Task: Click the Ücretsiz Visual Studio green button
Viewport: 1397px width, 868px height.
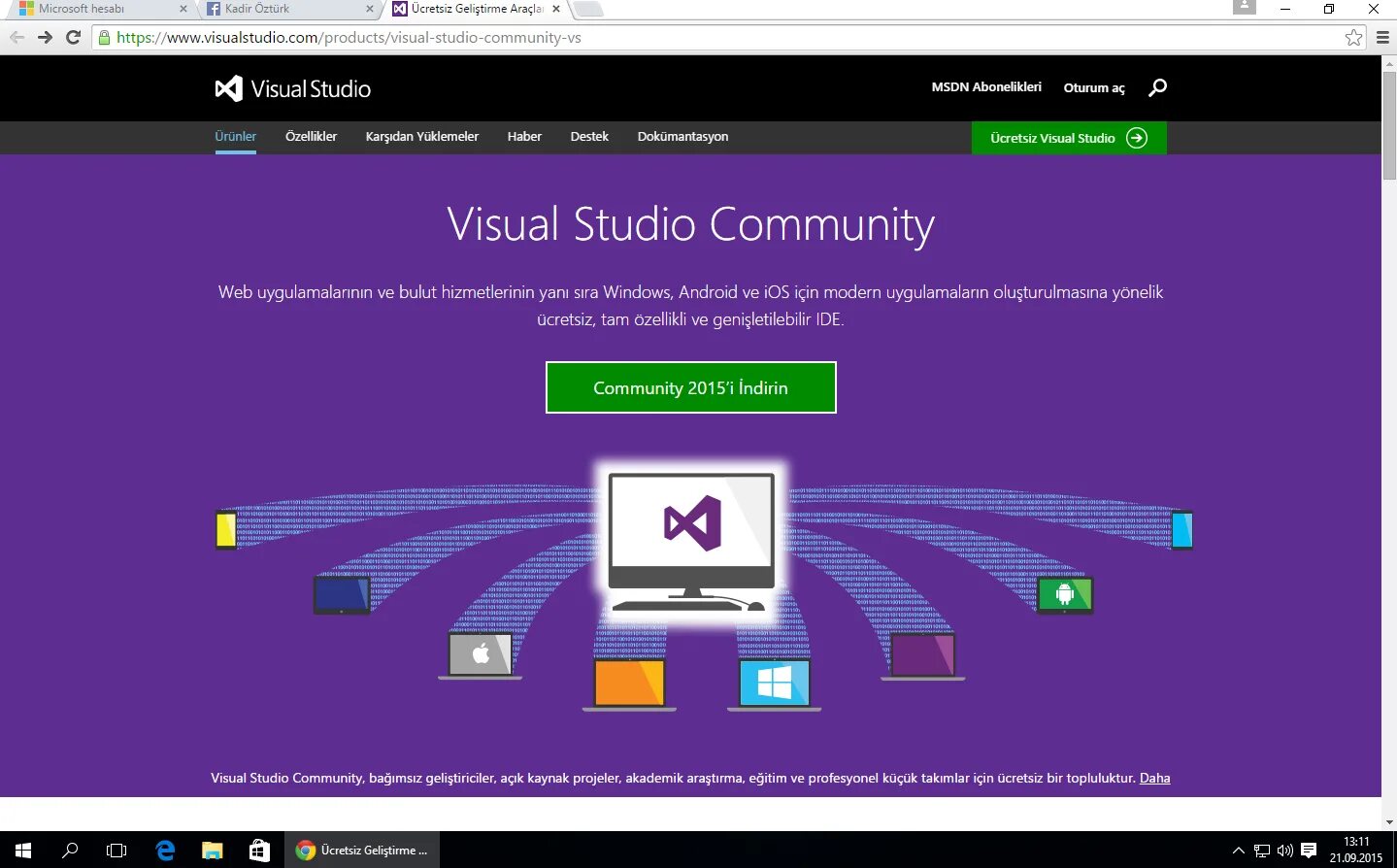Action: [1069, 138]
